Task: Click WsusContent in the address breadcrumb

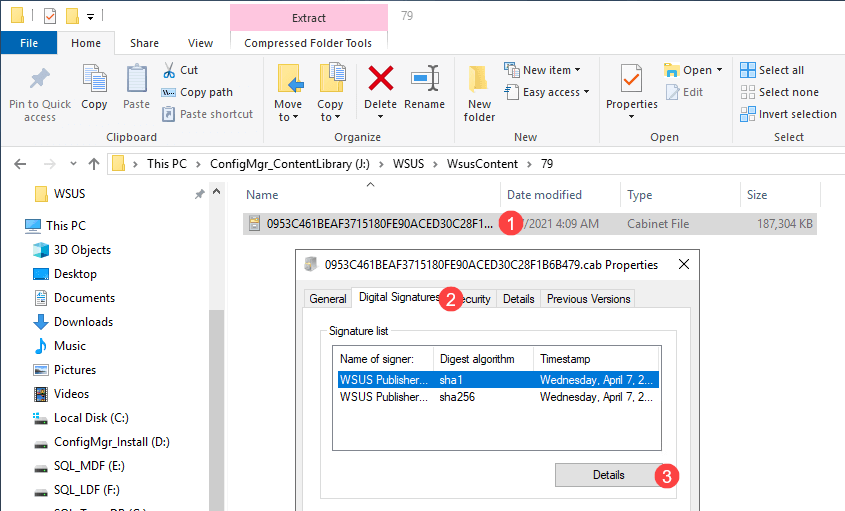Action: coord(482,164)
